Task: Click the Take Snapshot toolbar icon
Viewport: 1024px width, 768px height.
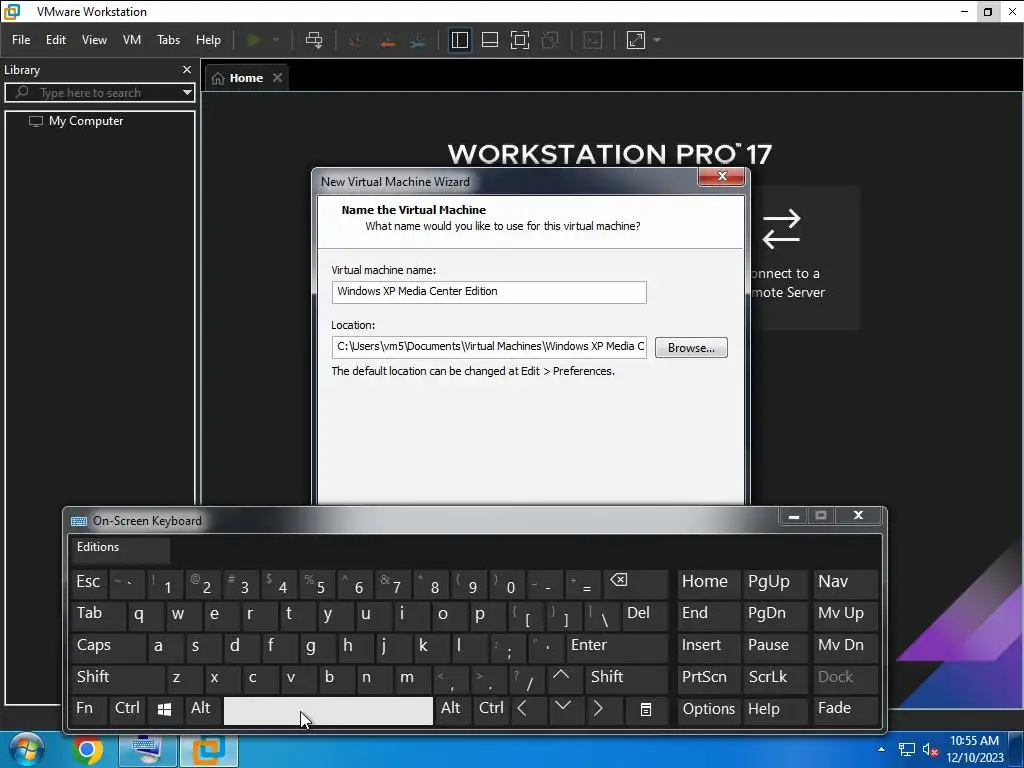Action: coord(356,40)
